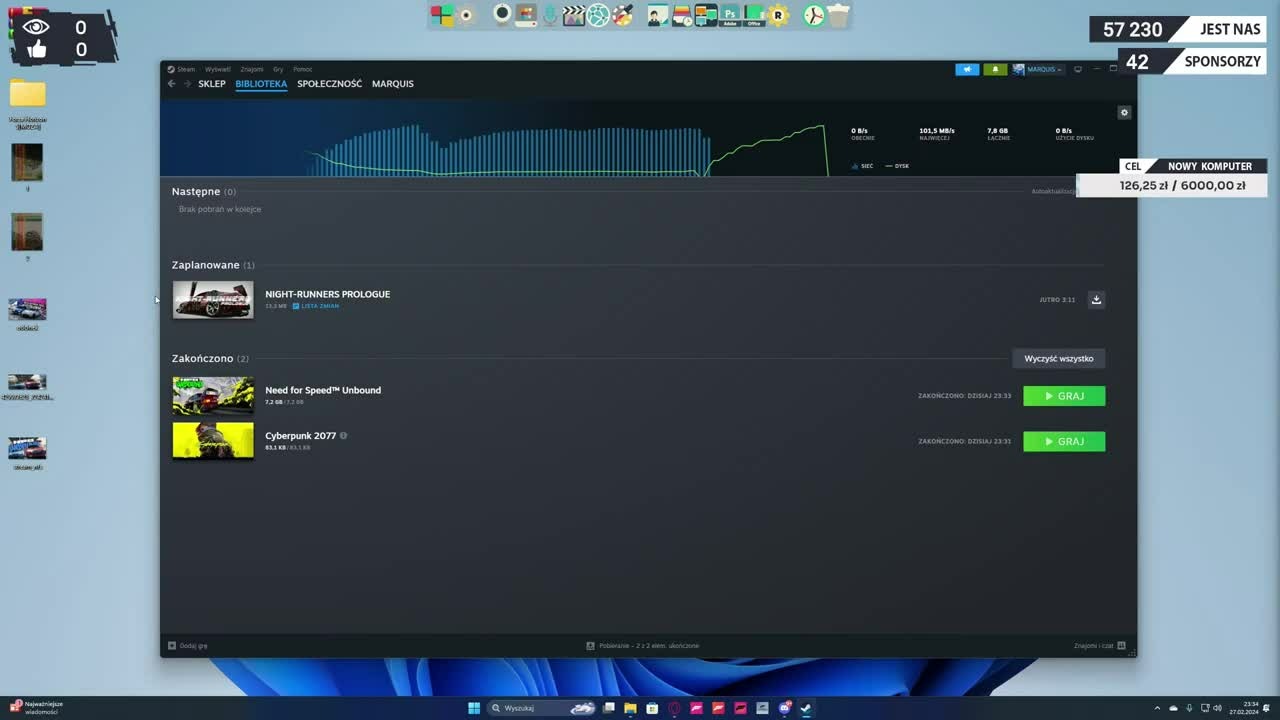Open the Steam menu
Viewport: 1280px width, 720px height.
click(182, 69)
